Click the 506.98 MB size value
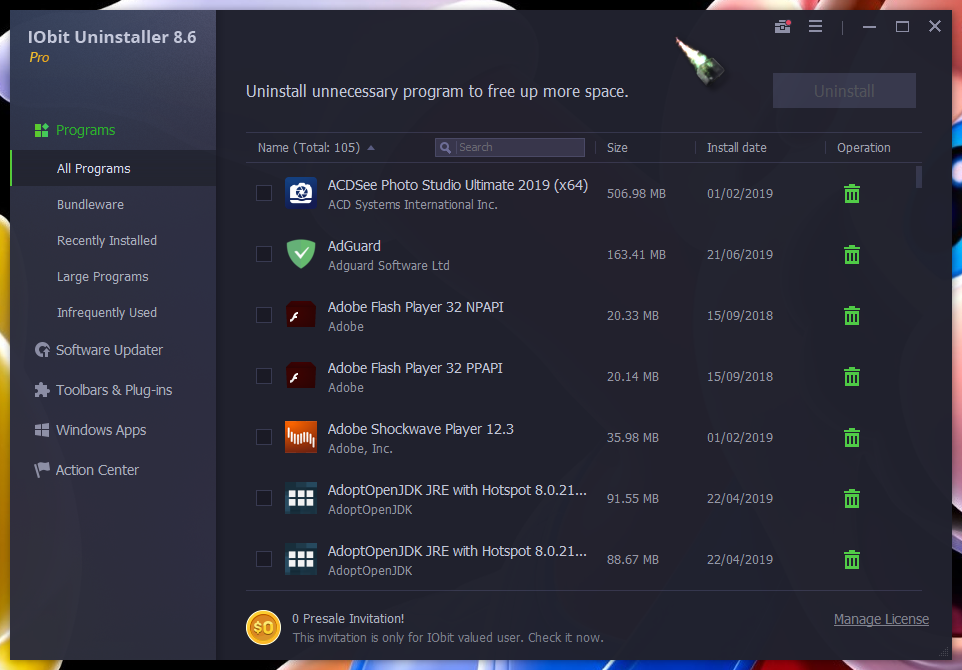 click(x=636, y=194)
